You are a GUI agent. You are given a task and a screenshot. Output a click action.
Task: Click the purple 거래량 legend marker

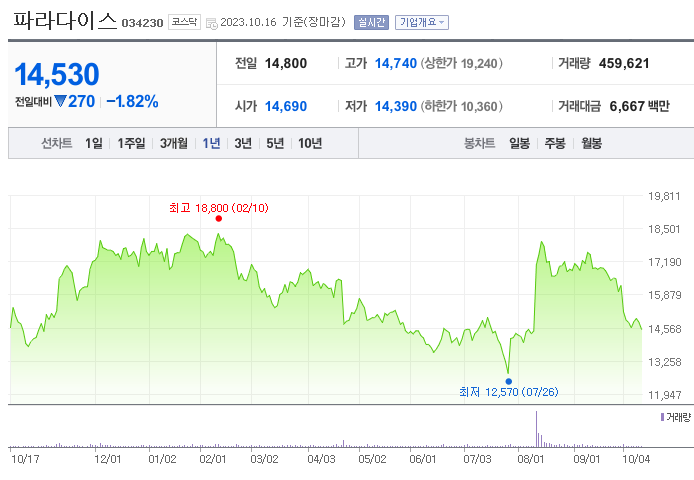point(662,417)
